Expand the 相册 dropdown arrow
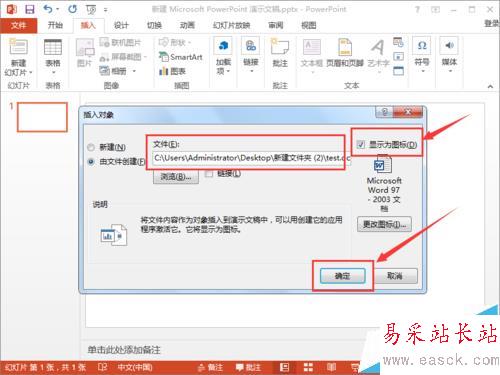 (x=134, y=71)
